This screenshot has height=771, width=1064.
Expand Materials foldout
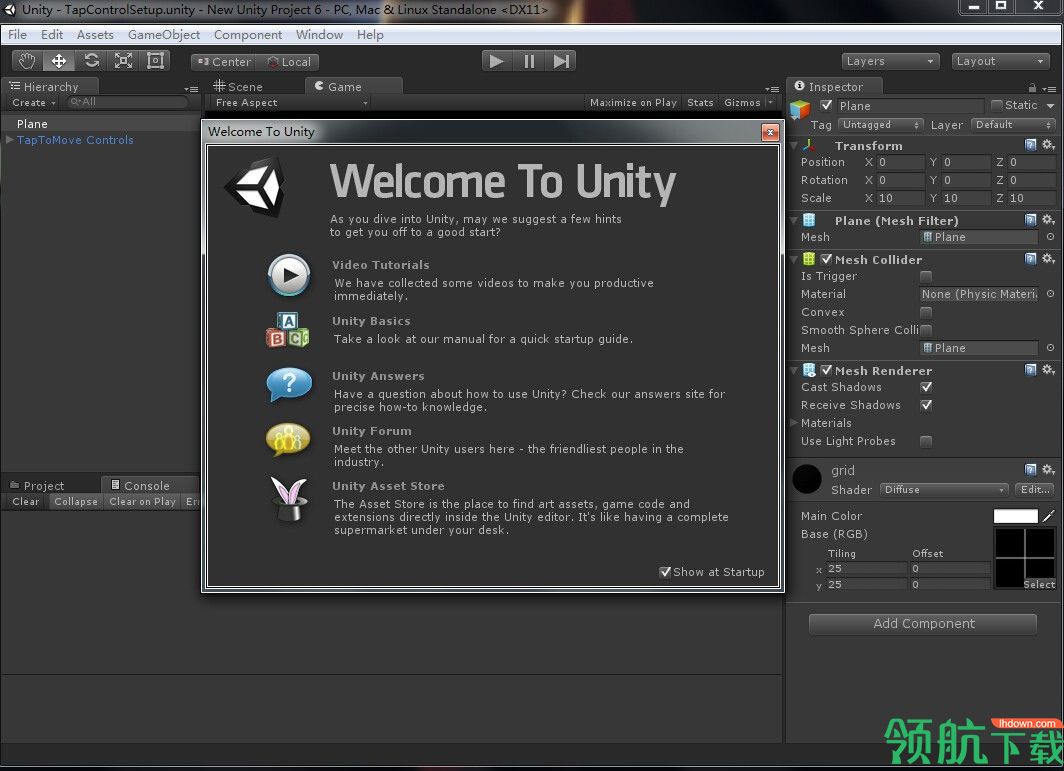coord(795,422)
